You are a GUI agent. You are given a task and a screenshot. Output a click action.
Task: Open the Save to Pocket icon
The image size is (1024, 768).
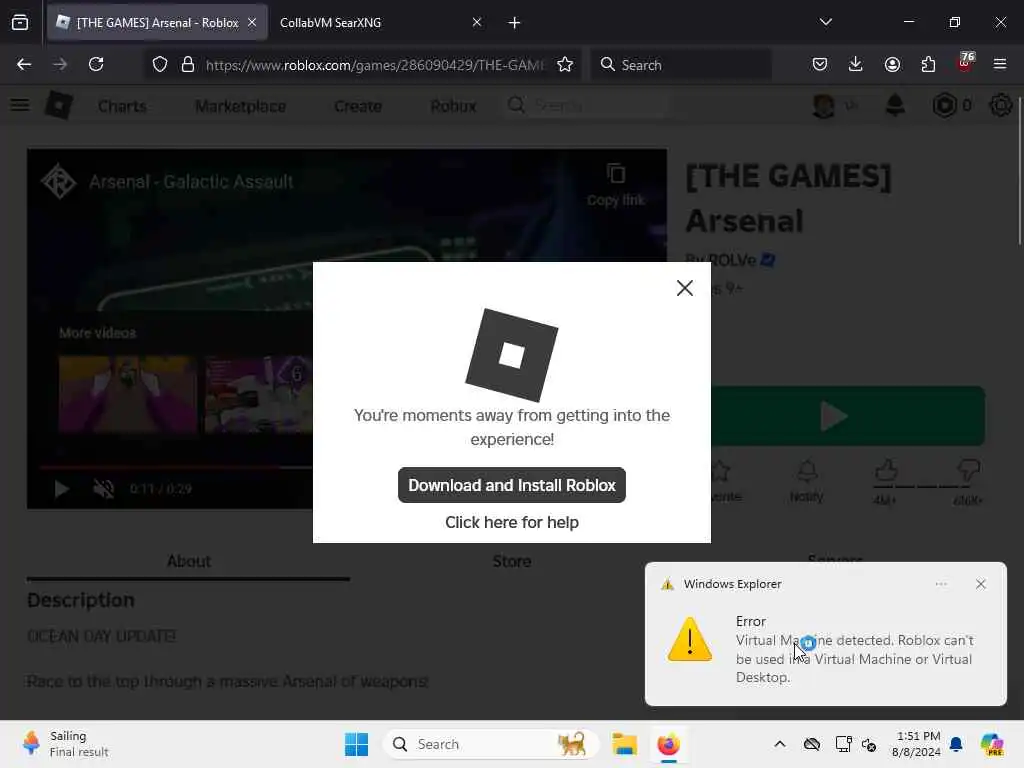(x=820, y=64)
